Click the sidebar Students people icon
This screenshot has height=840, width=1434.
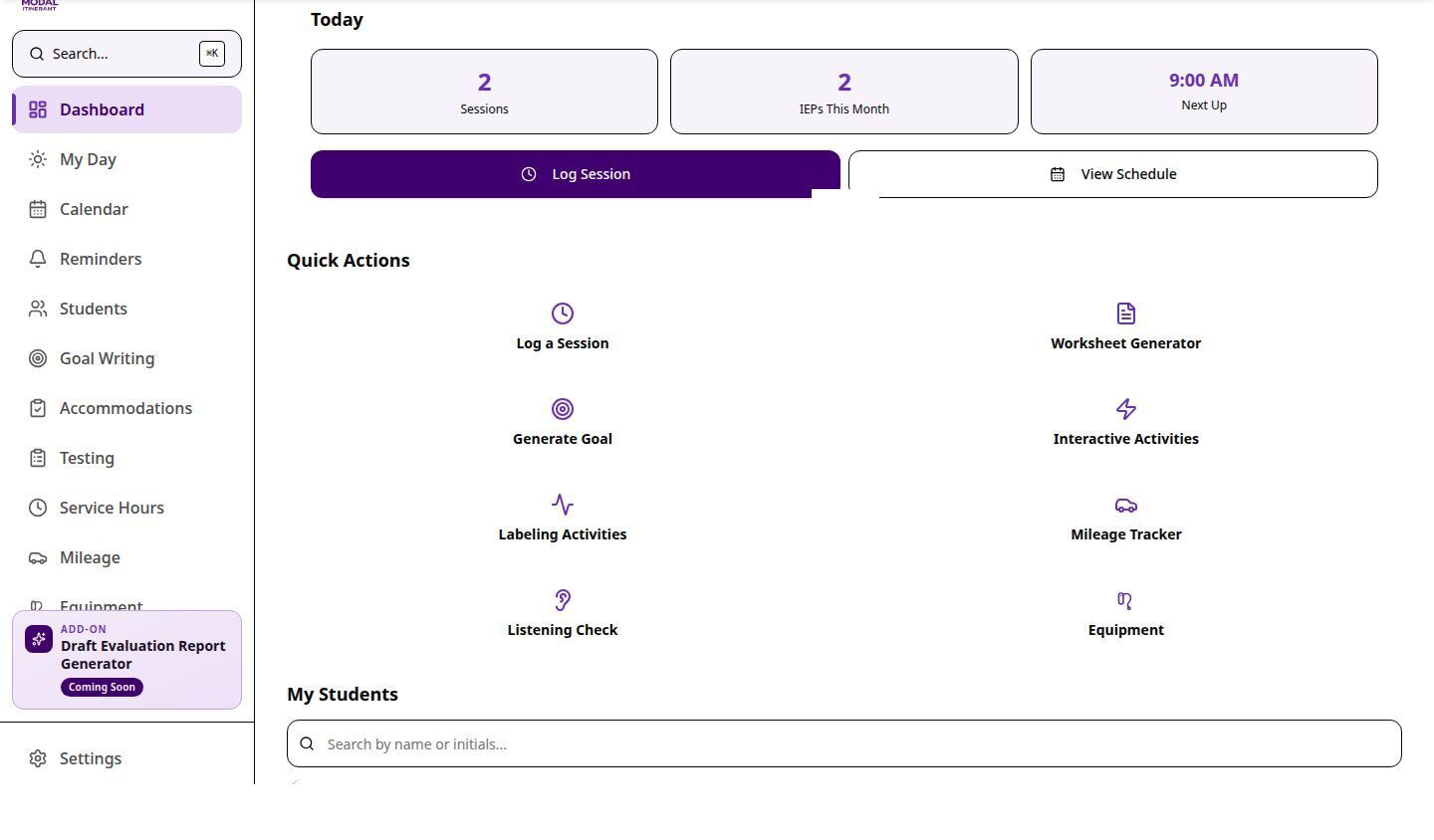(38, 309)
